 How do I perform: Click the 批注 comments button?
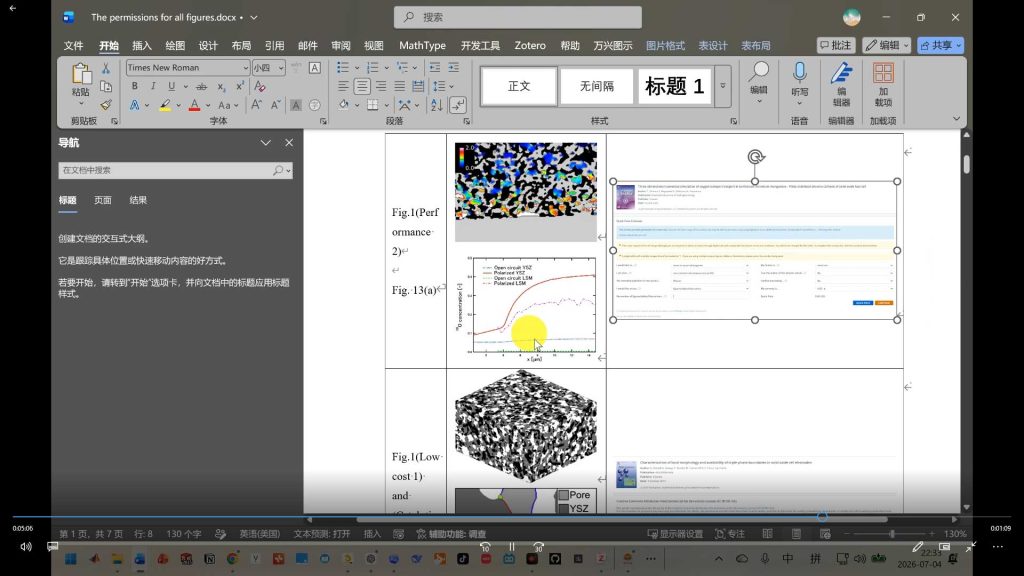(x=836, y=45)
